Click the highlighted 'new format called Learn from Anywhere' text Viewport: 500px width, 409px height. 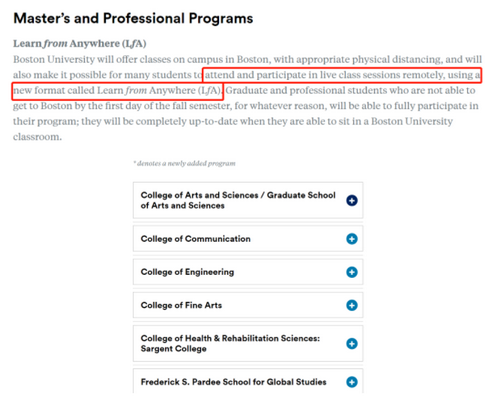(117, 91)
